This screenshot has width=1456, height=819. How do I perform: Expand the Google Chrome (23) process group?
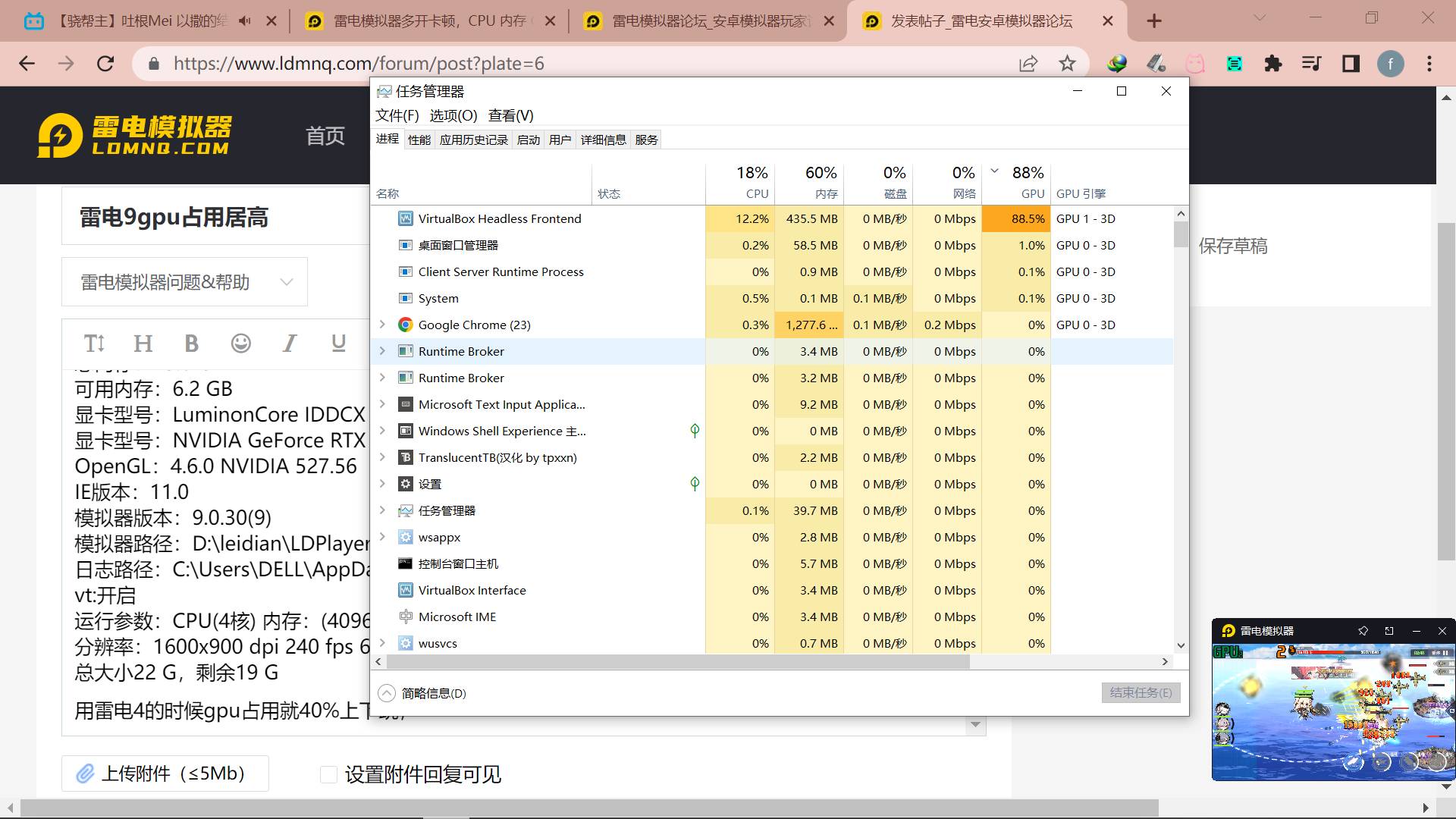[382, 325]
